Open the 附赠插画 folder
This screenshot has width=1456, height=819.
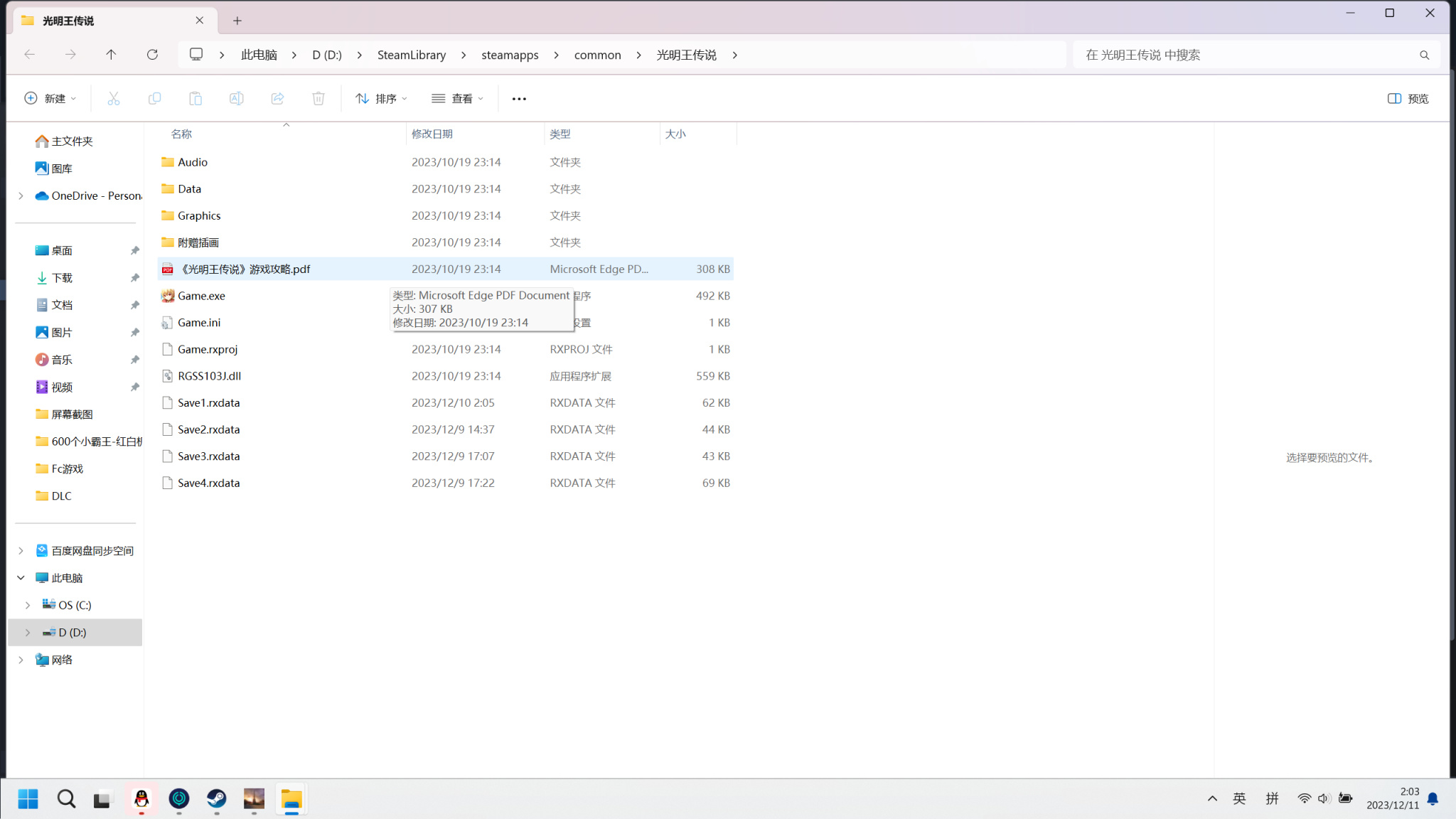click(198, 241)
